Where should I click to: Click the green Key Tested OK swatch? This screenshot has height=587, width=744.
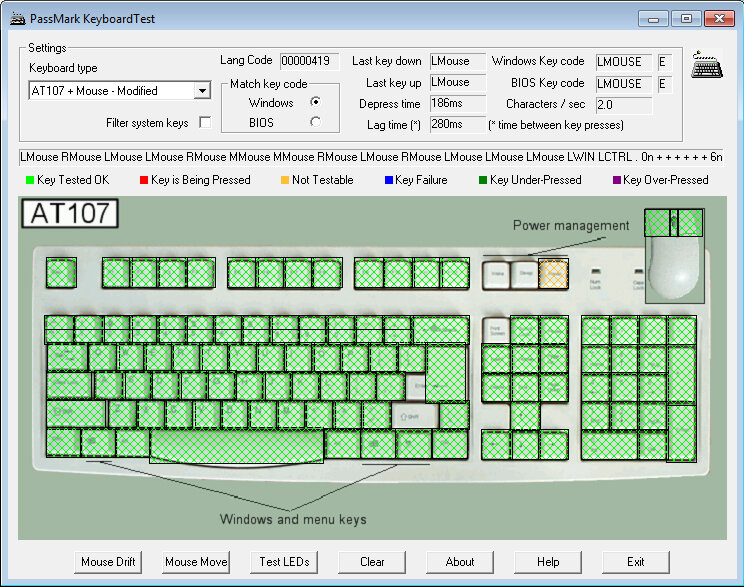pos(30,180)
